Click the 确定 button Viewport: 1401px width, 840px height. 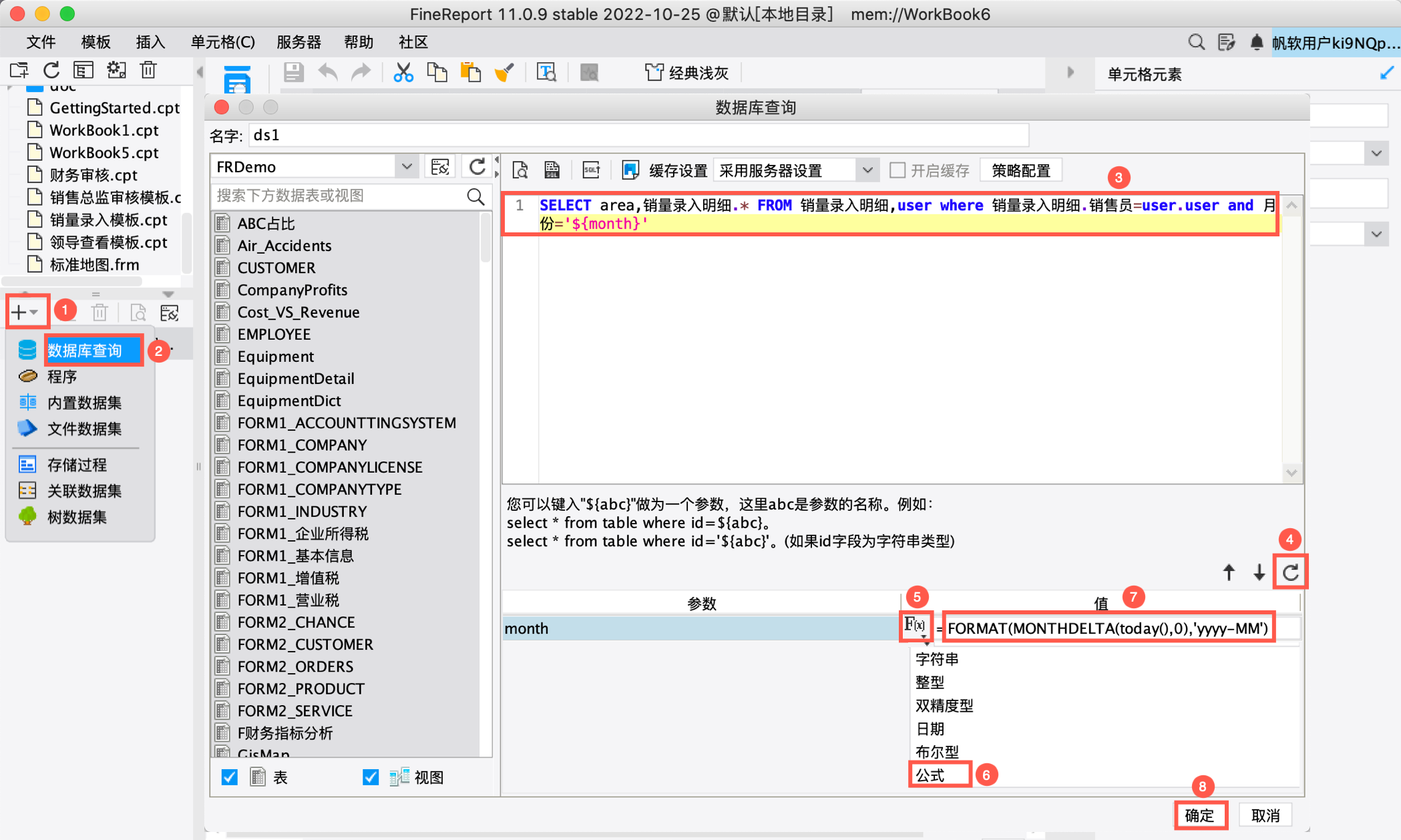click(1200, 815)
